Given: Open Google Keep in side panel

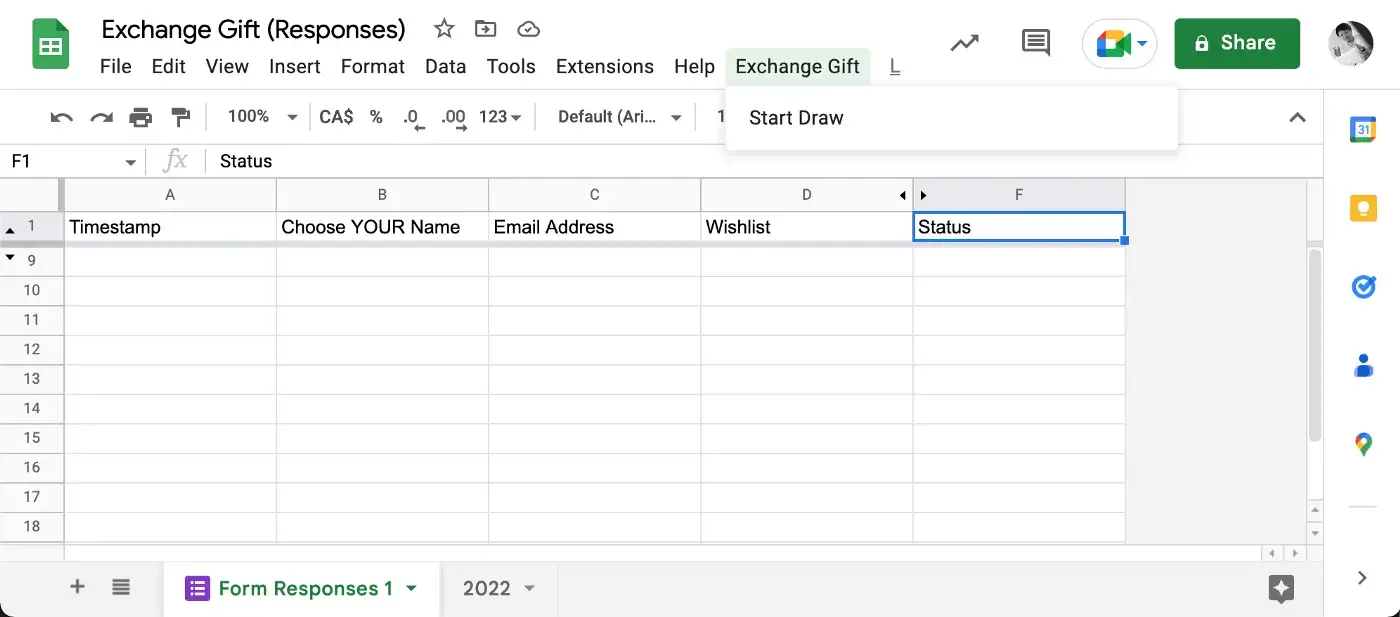Looking at the screenshot, I should [1363, 208].
